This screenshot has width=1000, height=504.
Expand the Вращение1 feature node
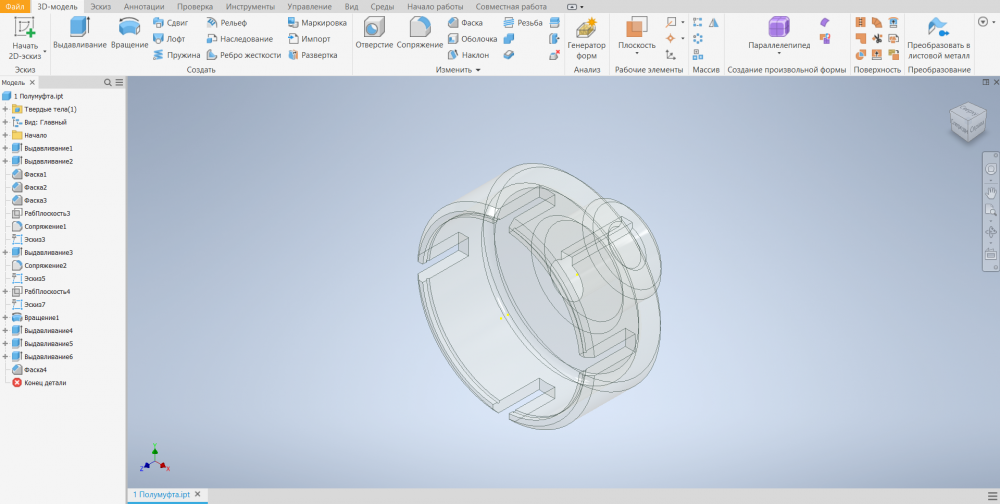pyautogui.click(x=5, y=317)
